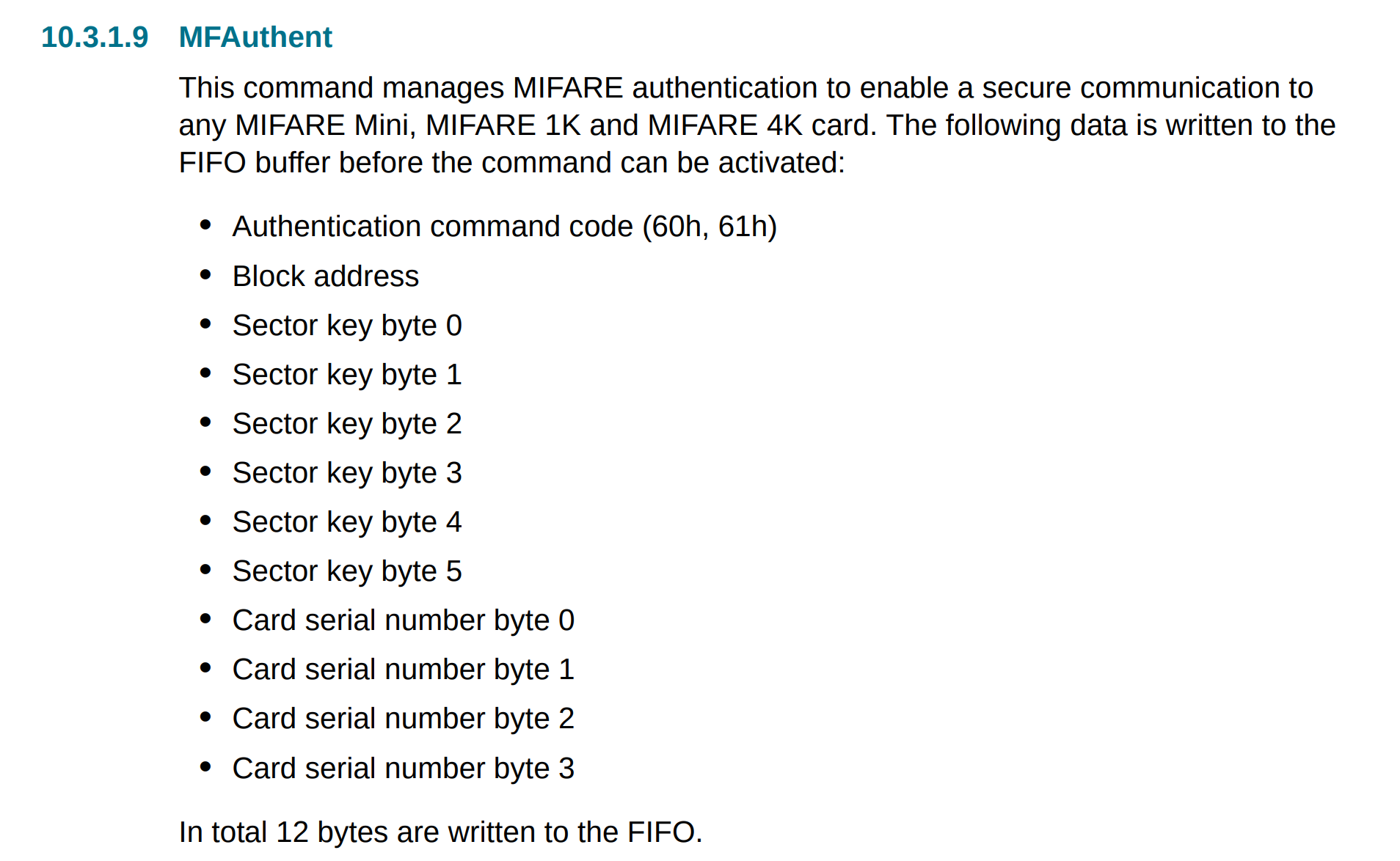This screenshot has height=861, width=1400.
Task: Click Card serial number byte 2 text
Action: [x=404, y=719]
